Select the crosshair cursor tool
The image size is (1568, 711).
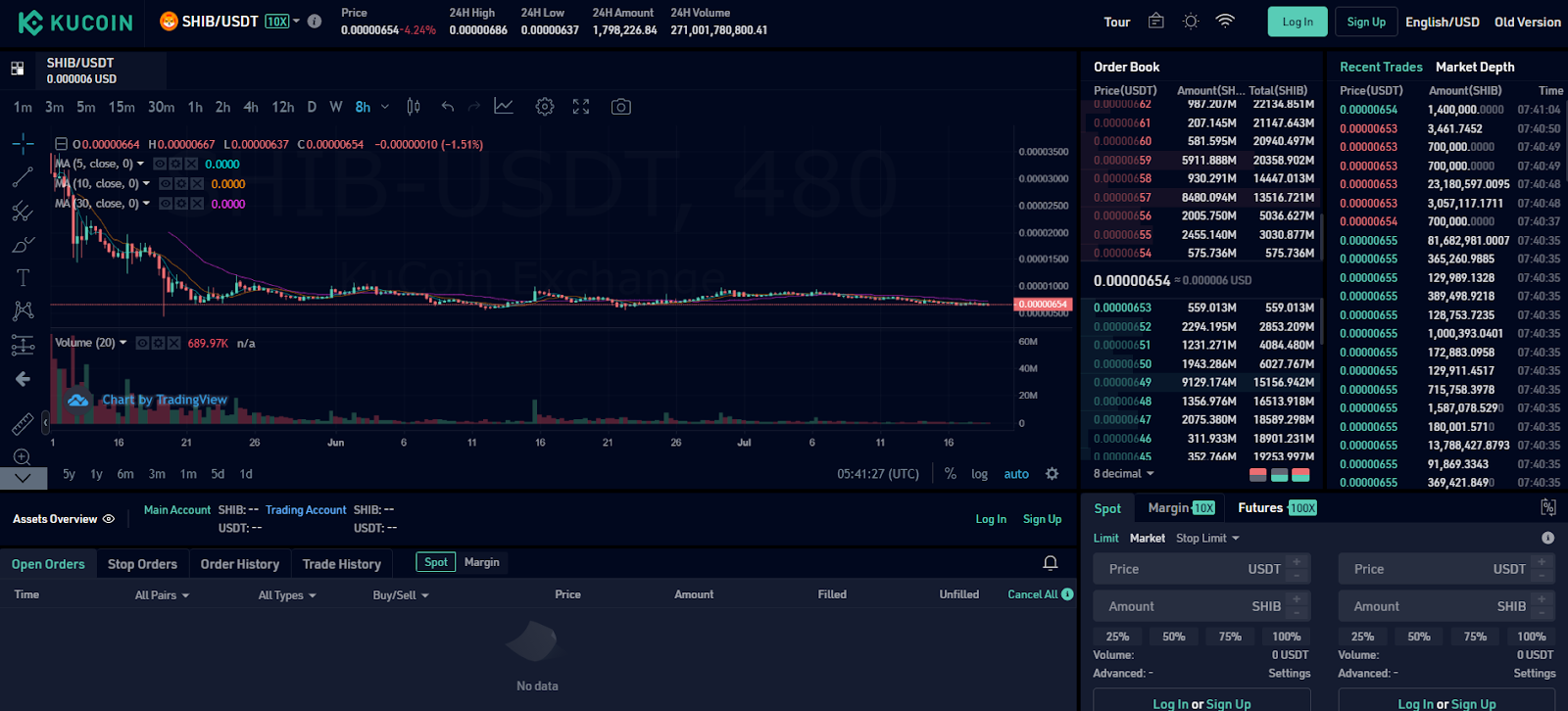pyautogui.click(x=23, y=144)
